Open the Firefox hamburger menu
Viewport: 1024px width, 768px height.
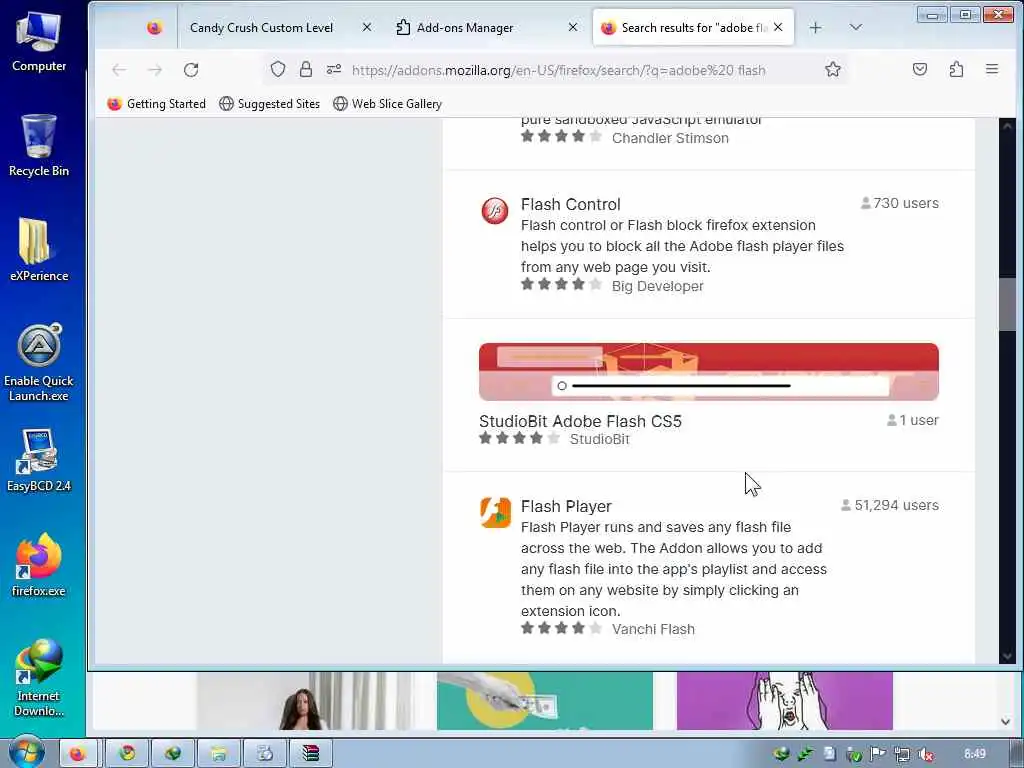(x=992, y=69)
